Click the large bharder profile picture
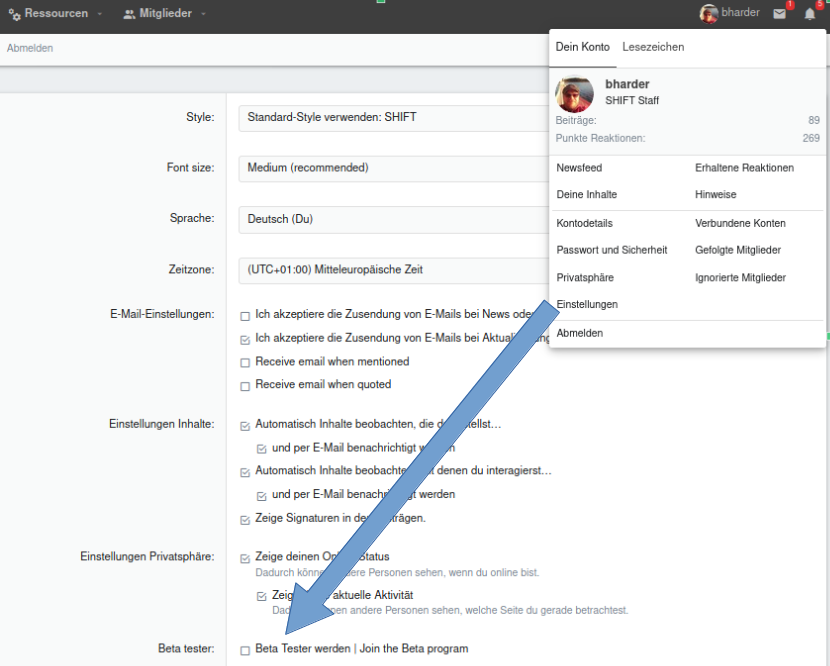The image size is (830, 666). 575,94
